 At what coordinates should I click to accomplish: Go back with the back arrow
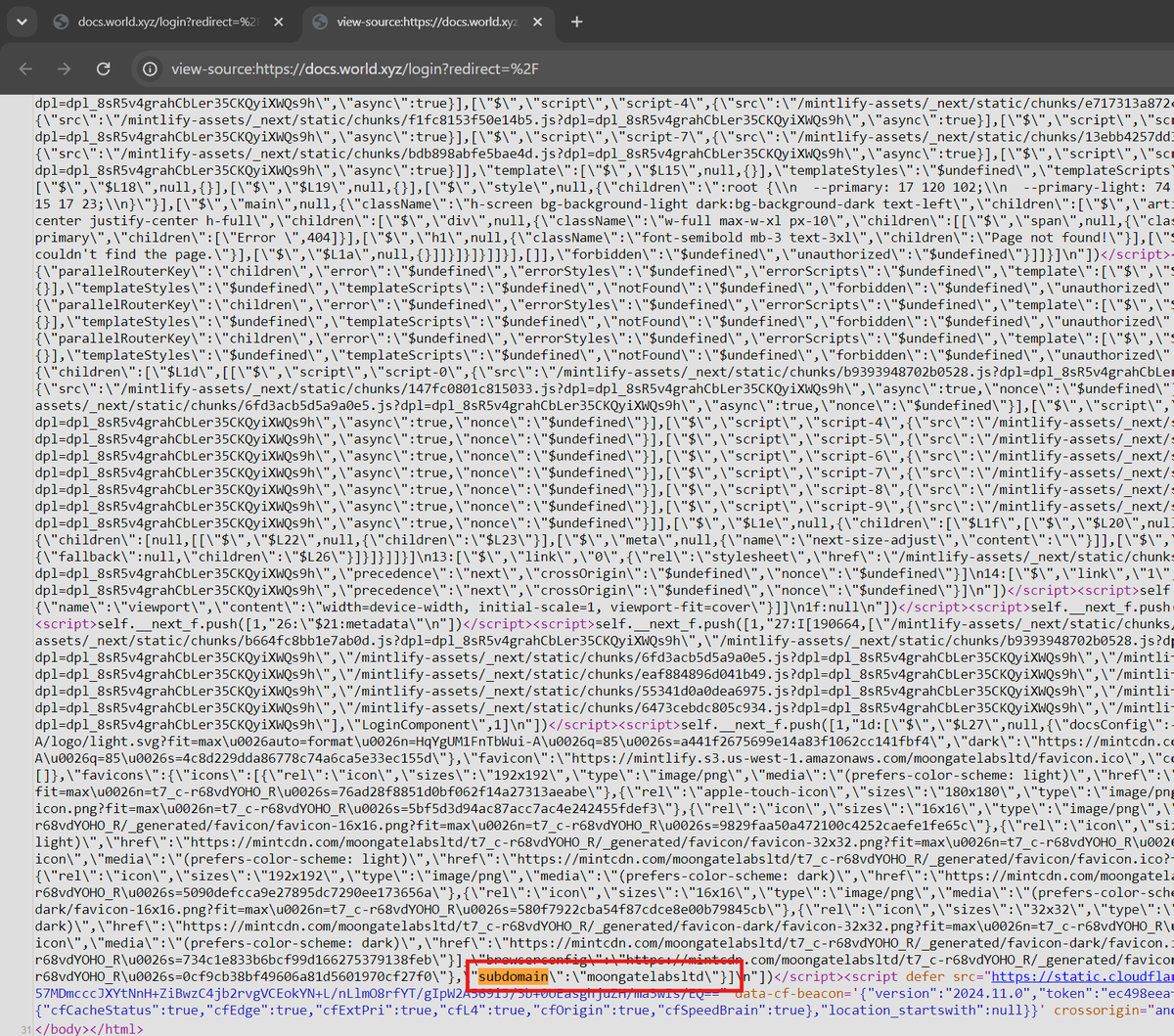coord(25,68)
